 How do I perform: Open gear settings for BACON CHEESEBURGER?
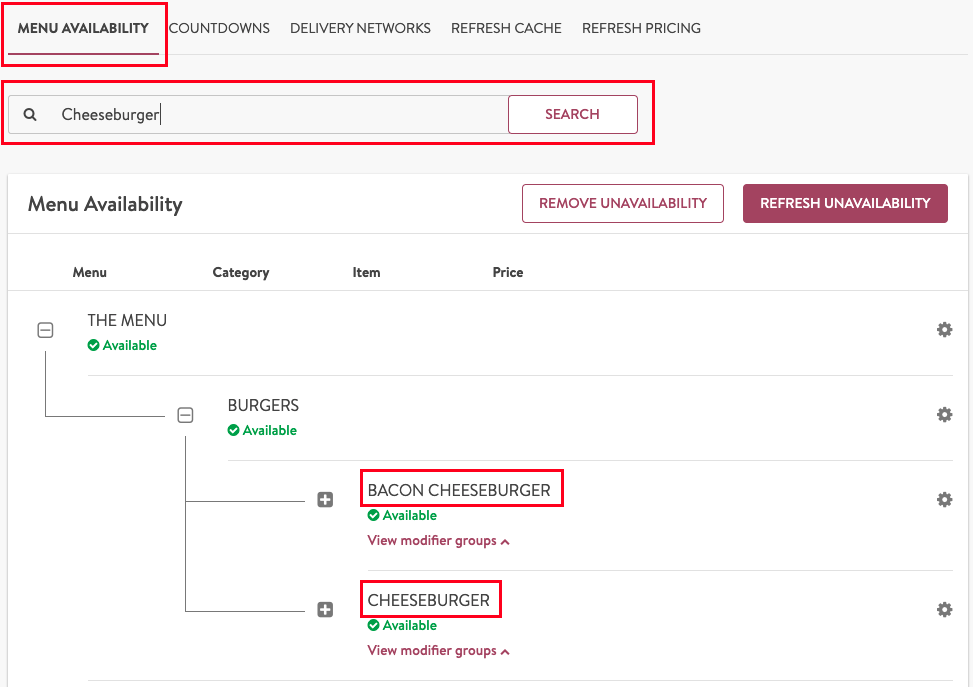(x=944, y=500)
